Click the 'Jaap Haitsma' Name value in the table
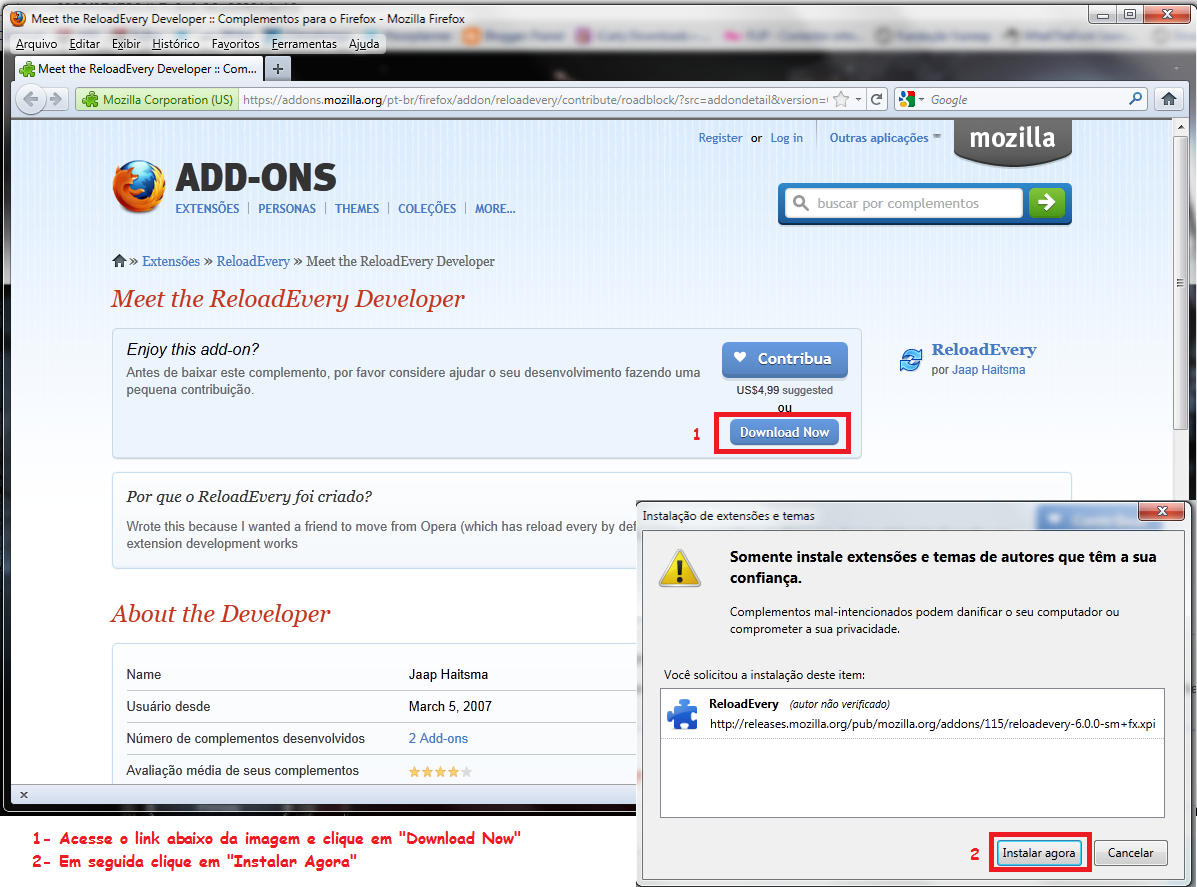1197x887 pixels. tap(448, 674)
